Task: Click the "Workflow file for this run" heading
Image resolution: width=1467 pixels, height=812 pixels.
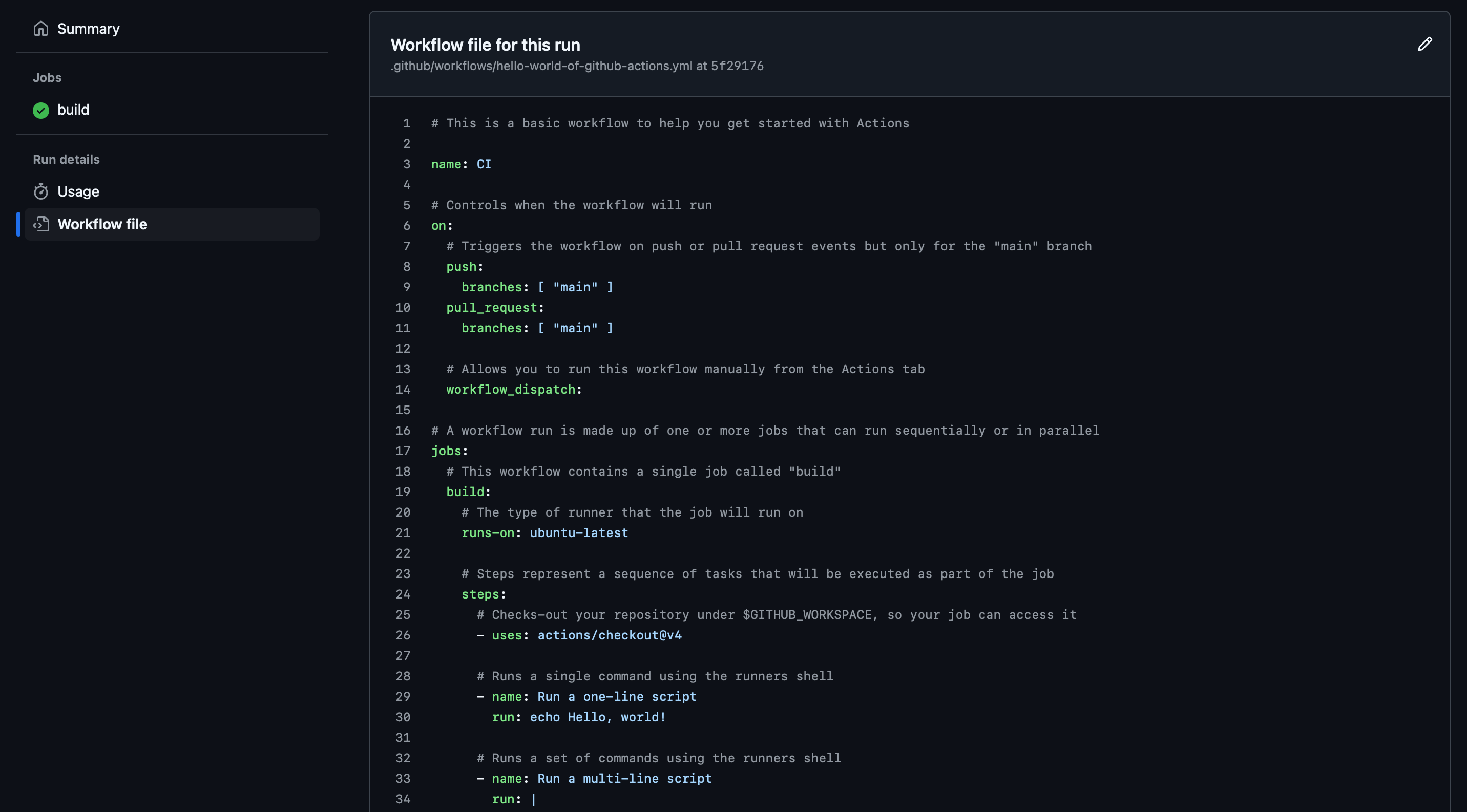Action: (485, 45)
